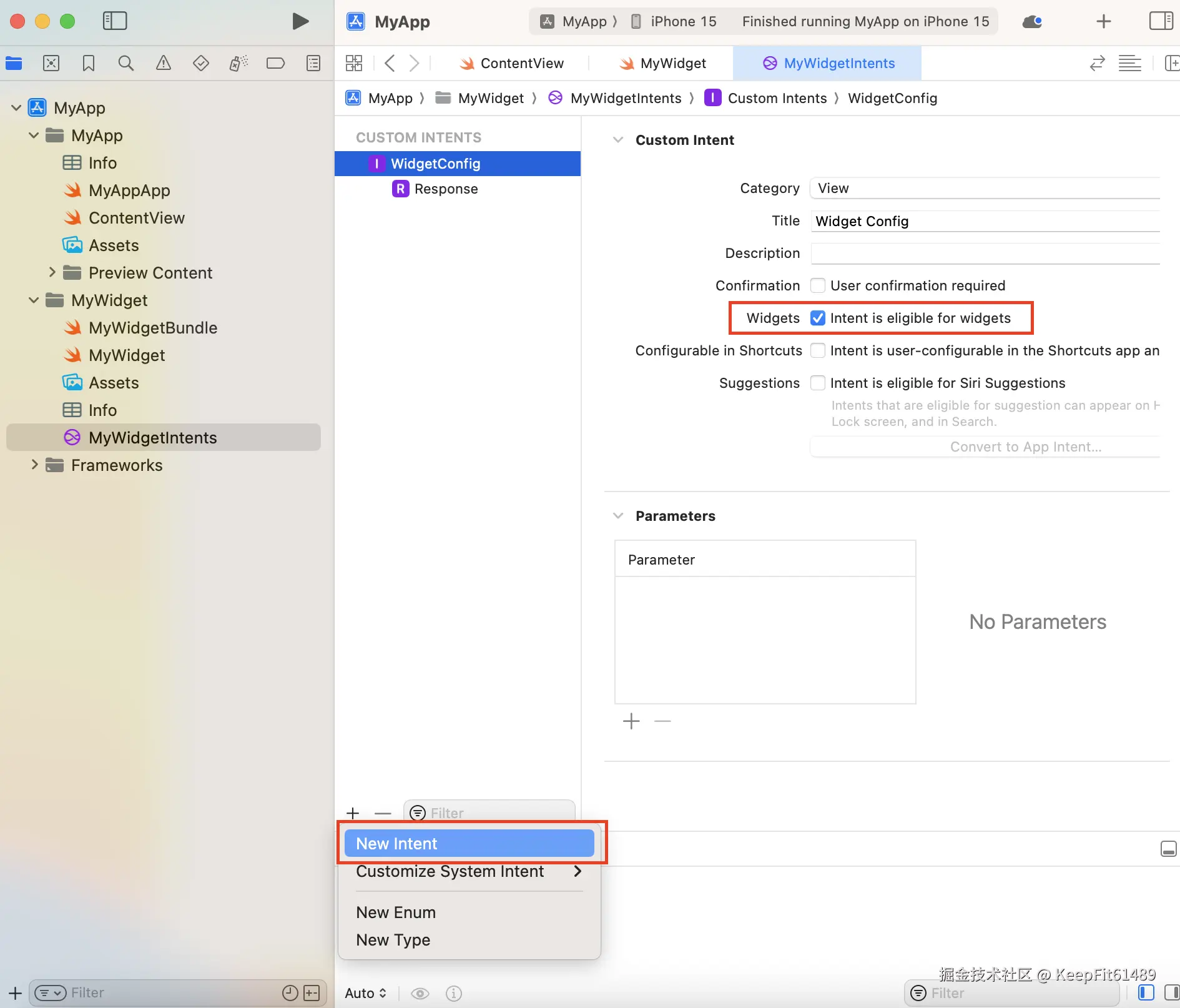Screen dimensions: 1180x1008
Task: Collapse the MyApp folder group
Action: point(34,136)
